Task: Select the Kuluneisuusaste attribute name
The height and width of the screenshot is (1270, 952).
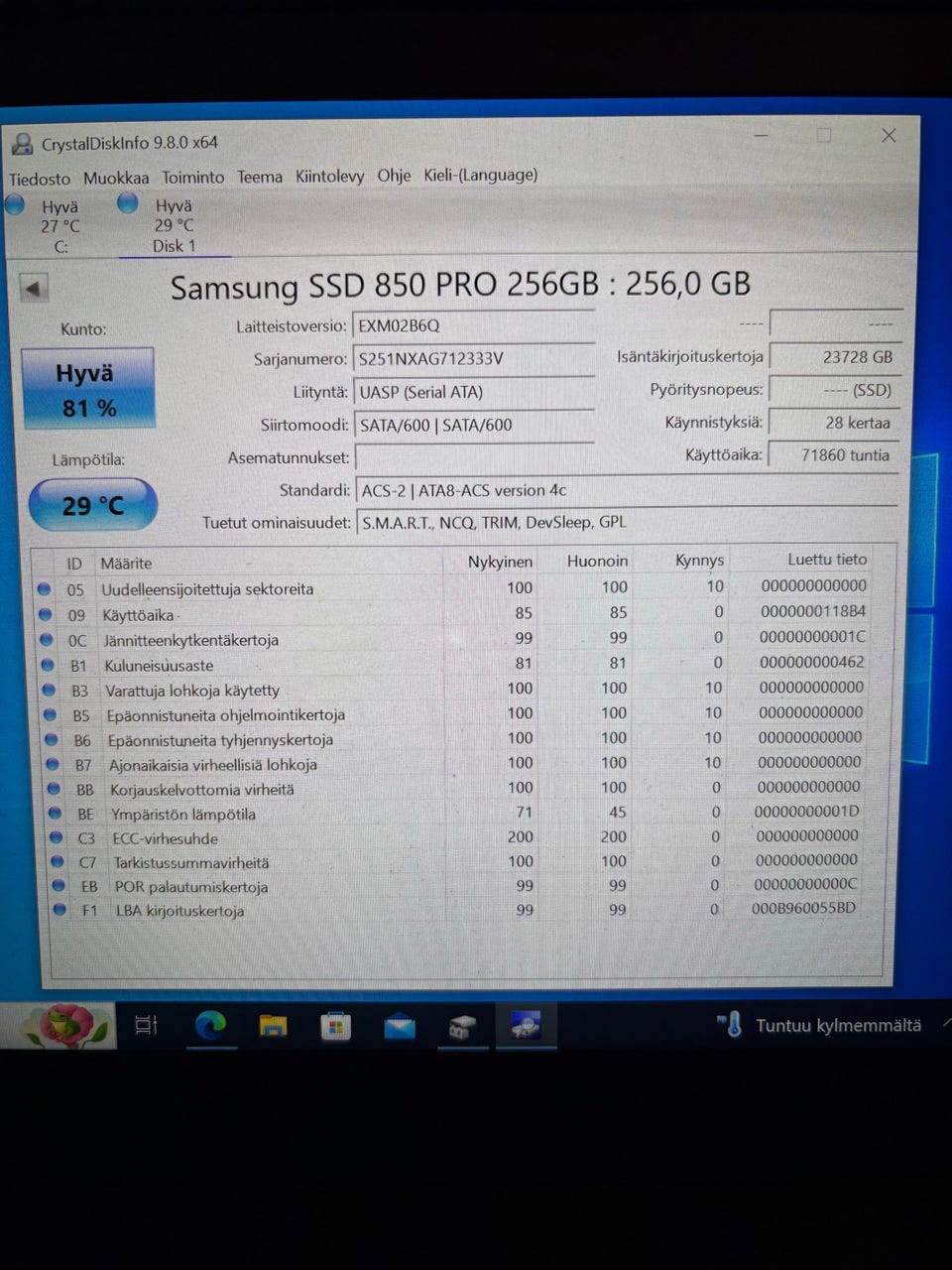Action: (159, 665)
